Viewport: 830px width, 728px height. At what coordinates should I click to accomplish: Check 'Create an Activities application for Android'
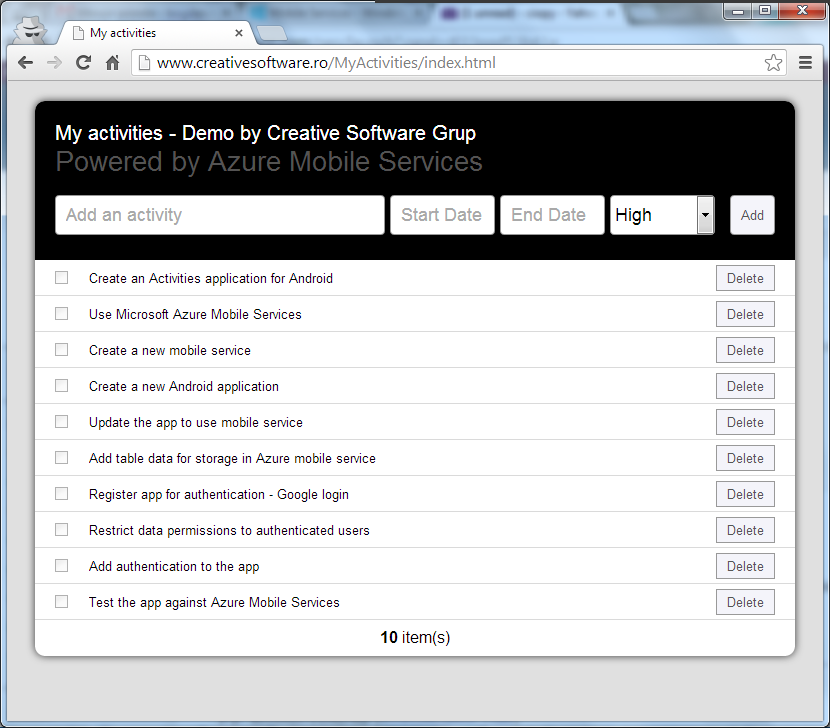click(62, 278)
